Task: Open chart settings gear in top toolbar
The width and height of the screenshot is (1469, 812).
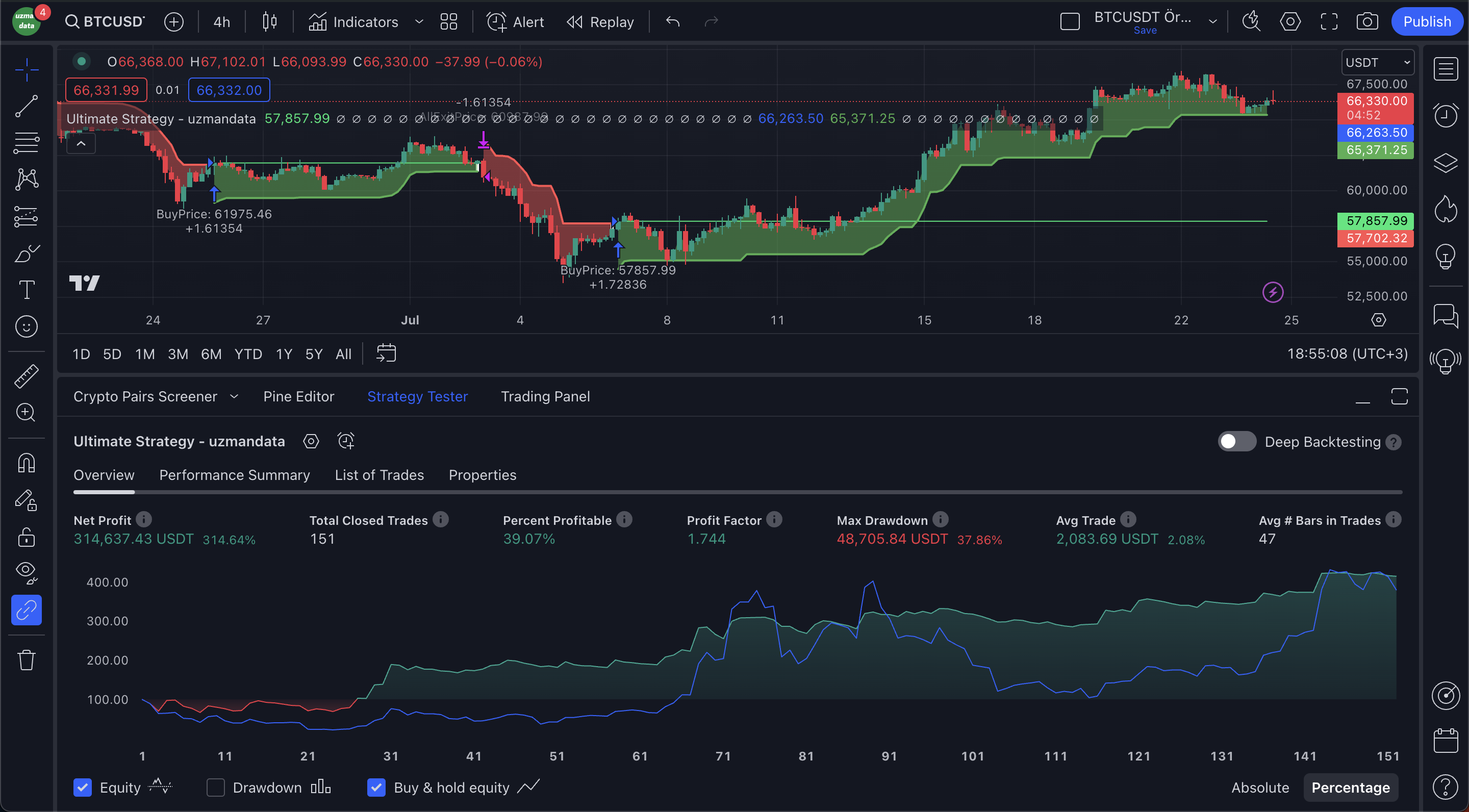Action: coord(1290,21)
